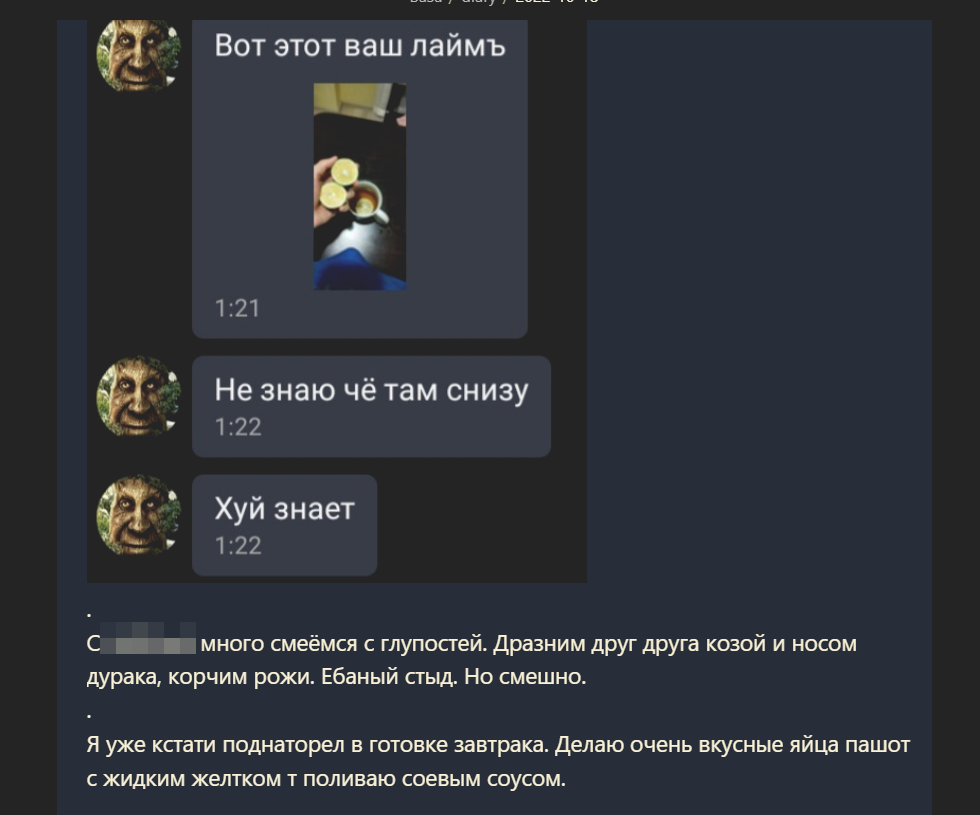The height and width of the screenshot is (815, 980).
Task: Place cursor at "Ебаный стыд. Но смешно."
Action: [x=454, y=677]
